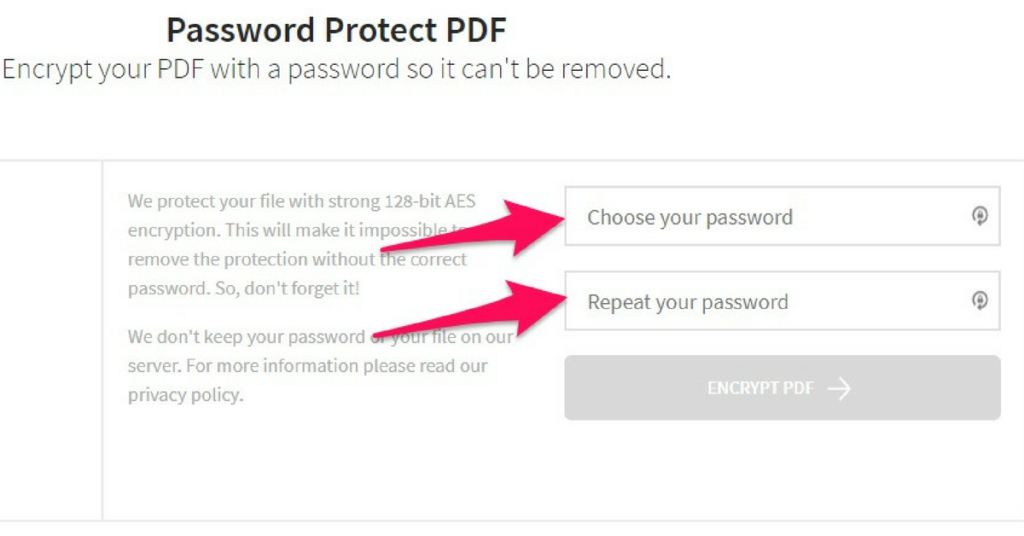
Task: Click the blank area below Encrypt PDF button
Action: pyautogui.click(x=782, y=470)
